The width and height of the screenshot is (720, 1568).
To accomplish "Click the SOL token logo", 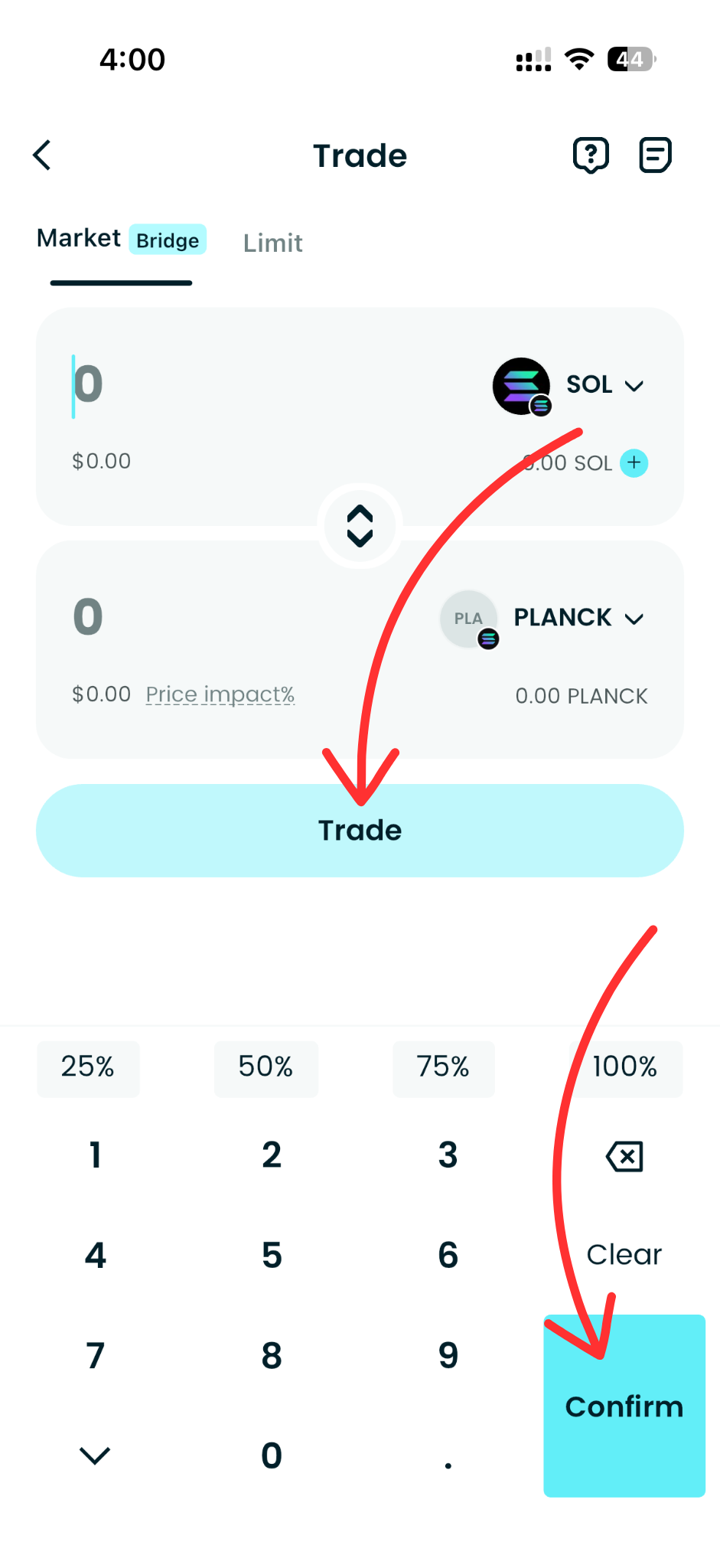I will (x=522, y=387).
